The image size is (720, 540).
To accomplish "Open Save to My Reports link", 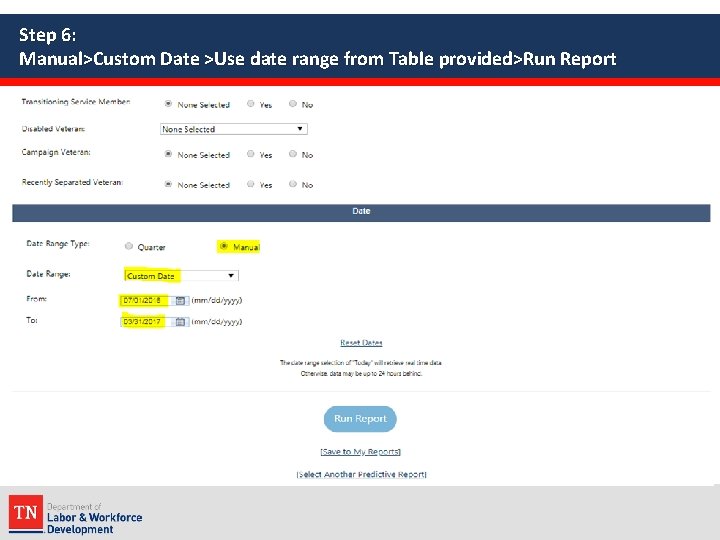I will click(360, 452).
